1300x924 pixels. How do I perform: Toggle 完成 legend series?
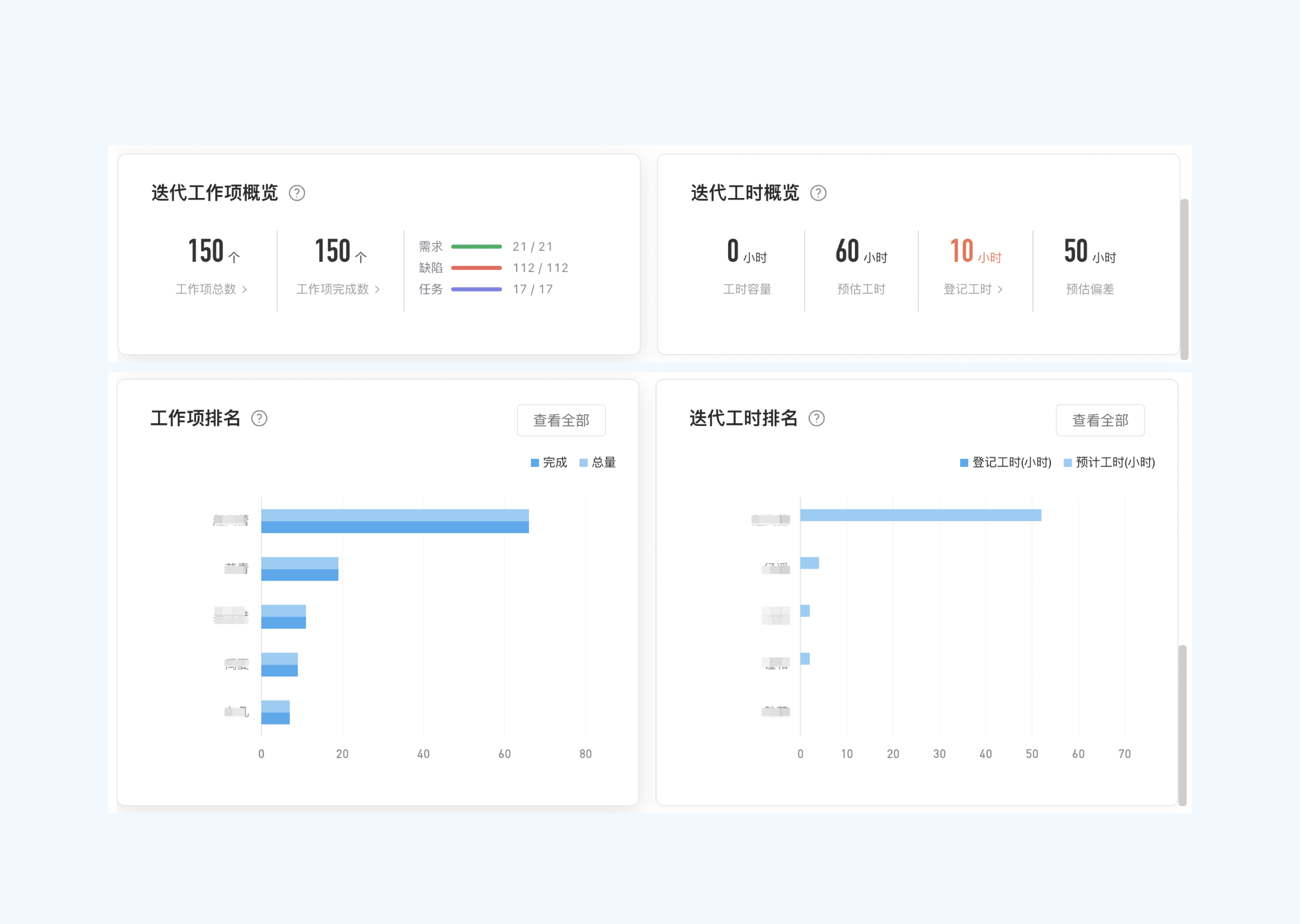coord(549,462)
